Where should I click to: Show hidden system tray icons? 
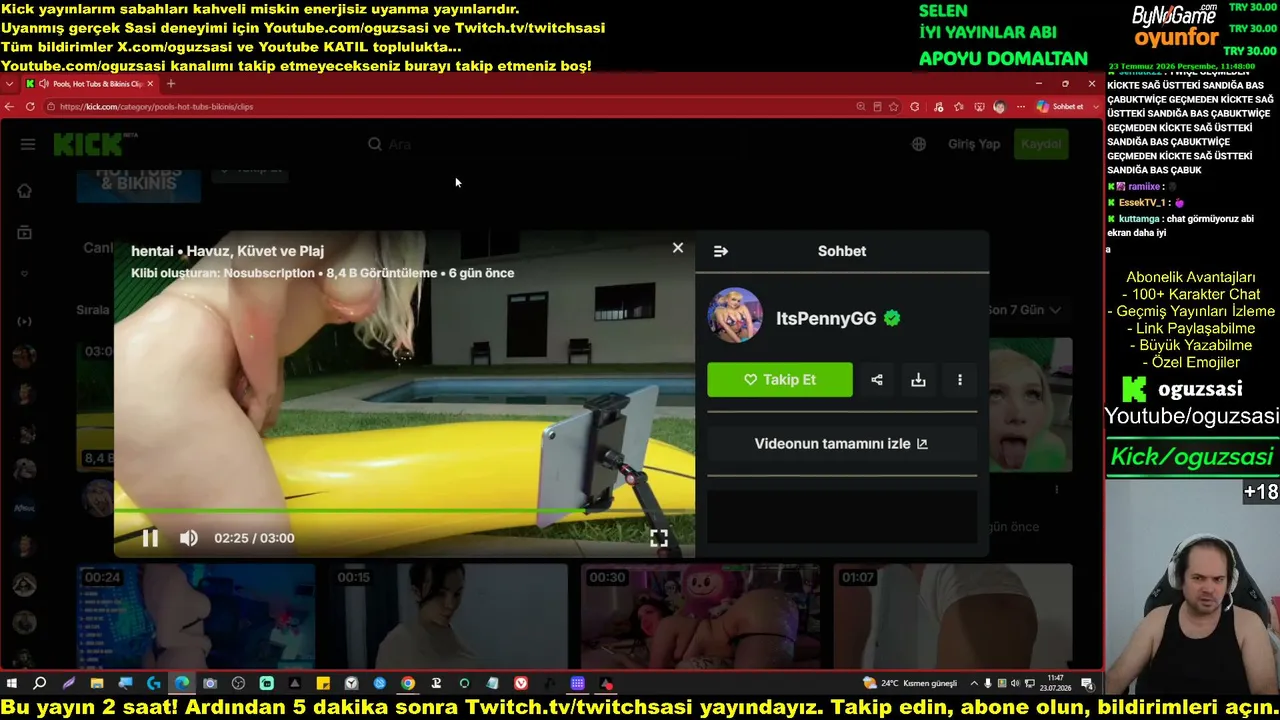tap(975, 684)
